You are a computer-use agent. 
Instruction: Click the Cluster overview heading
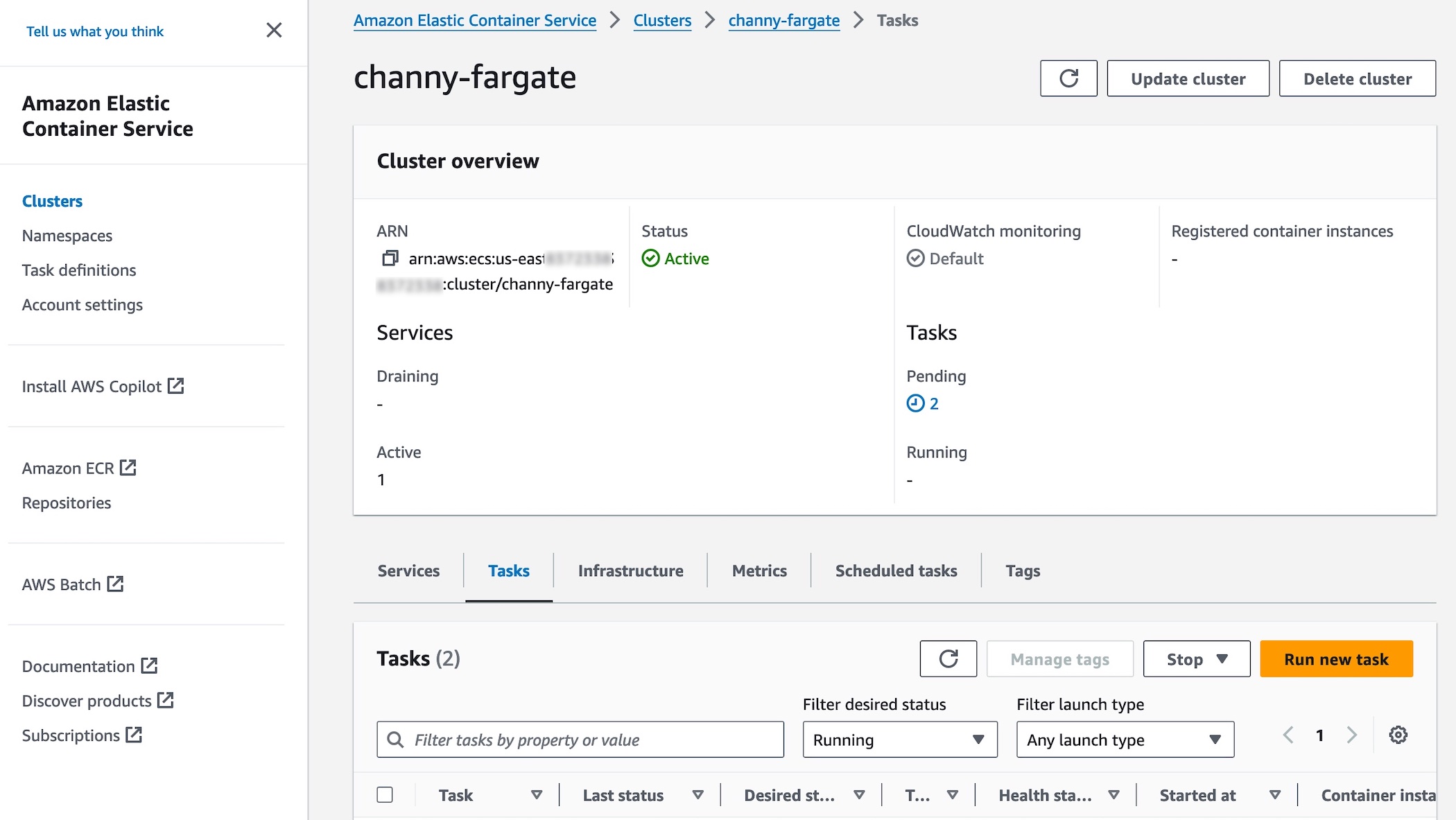(x=458, y=161)
